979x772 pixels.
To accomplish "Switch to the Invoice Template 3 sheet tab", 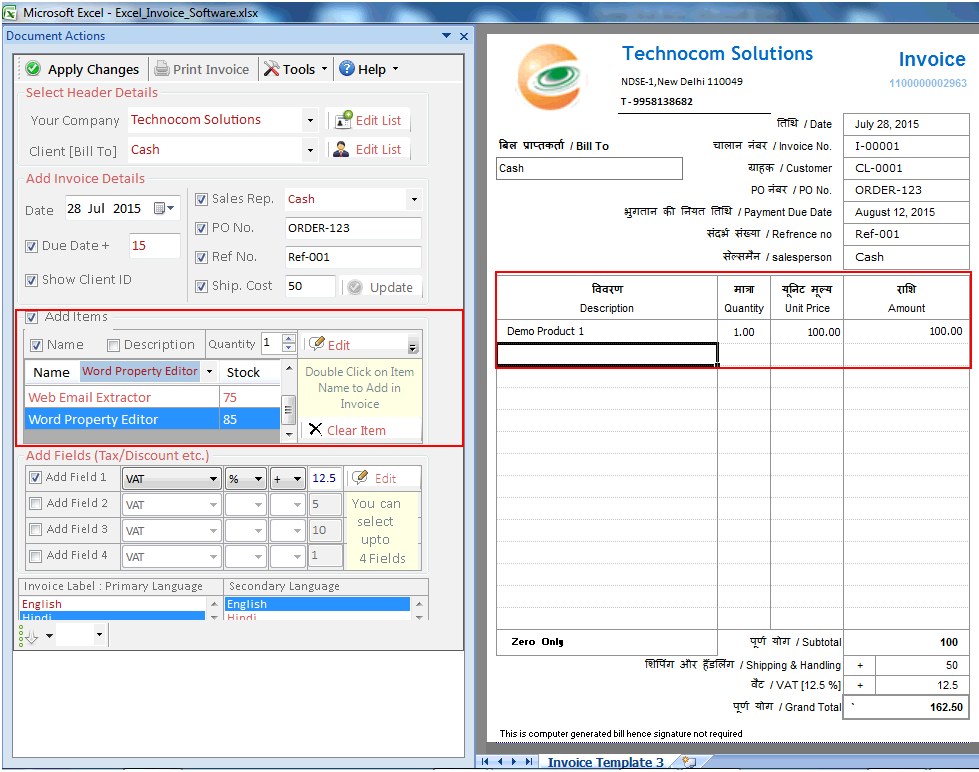I will click(605, 761).
